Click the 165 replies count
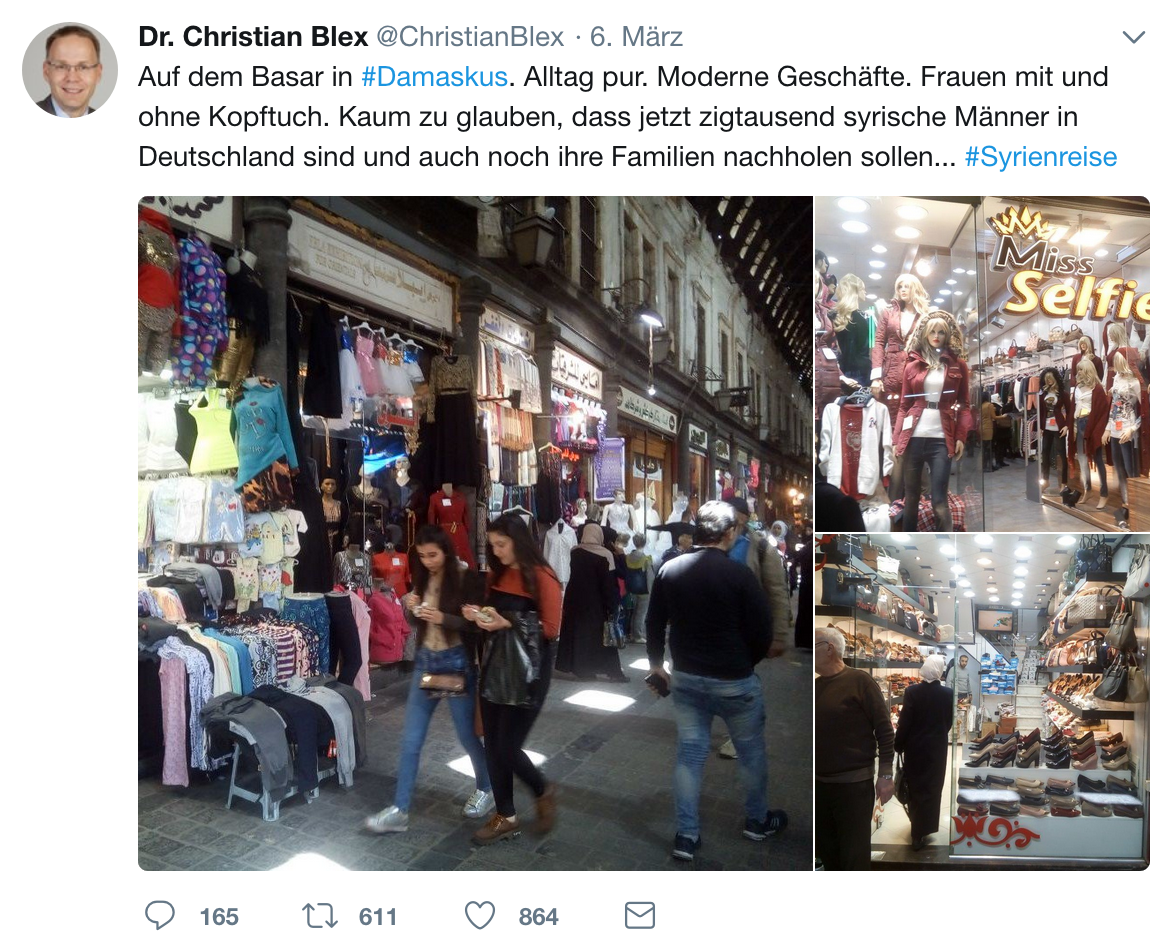Image resolution: width=1170 pixels, height=950 pixels. 219,916
